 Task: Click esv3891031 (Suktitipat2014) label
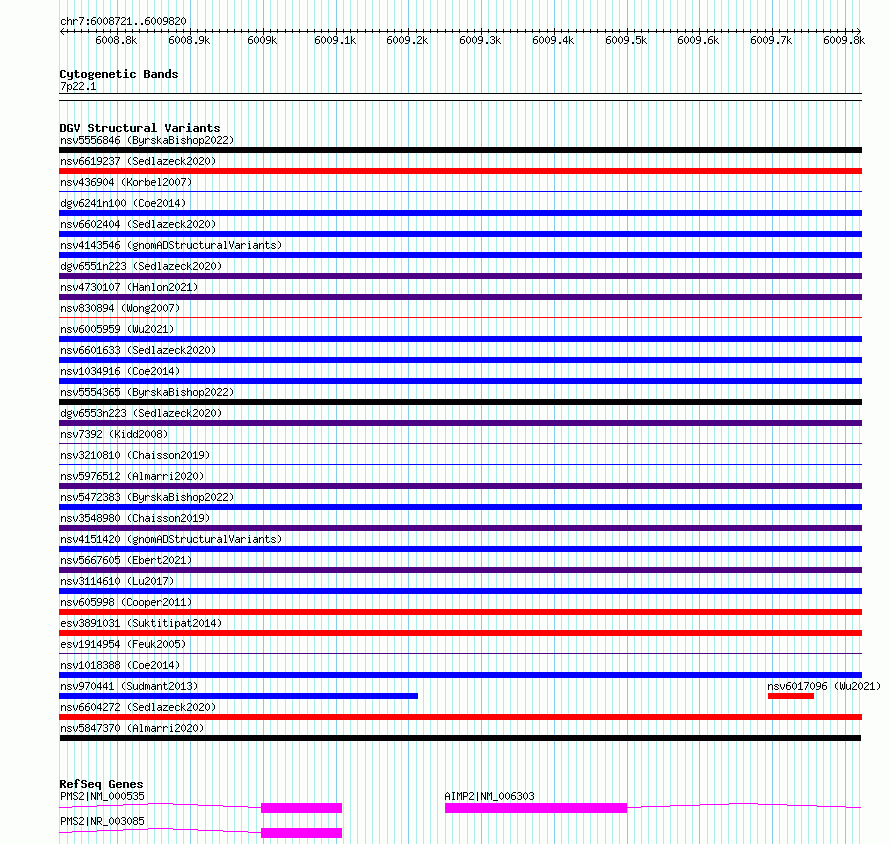click(x=141, y=623)
